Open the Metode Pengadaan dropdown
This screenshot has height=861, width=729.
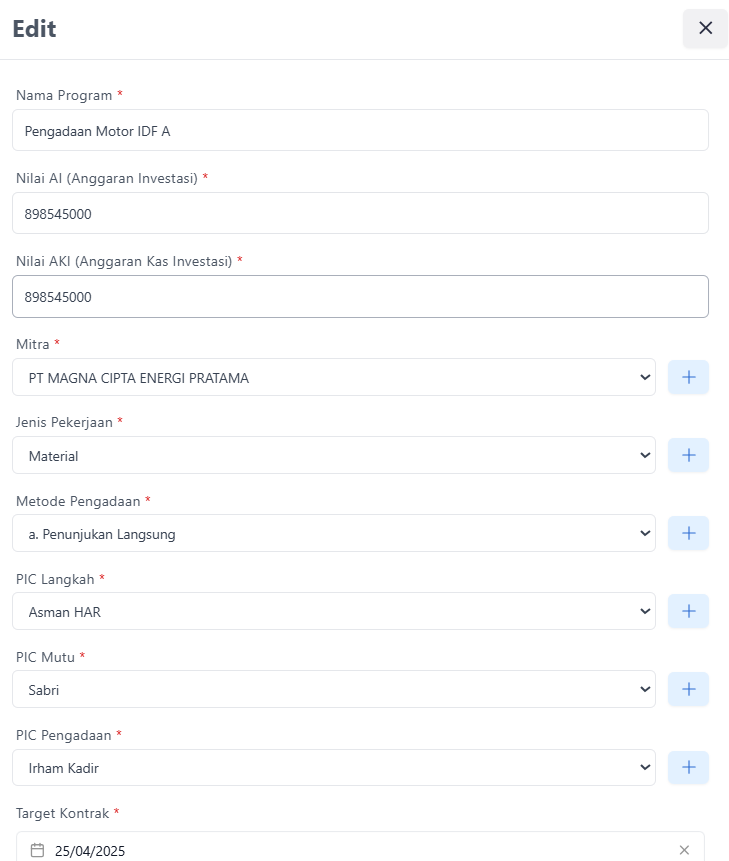334,533
